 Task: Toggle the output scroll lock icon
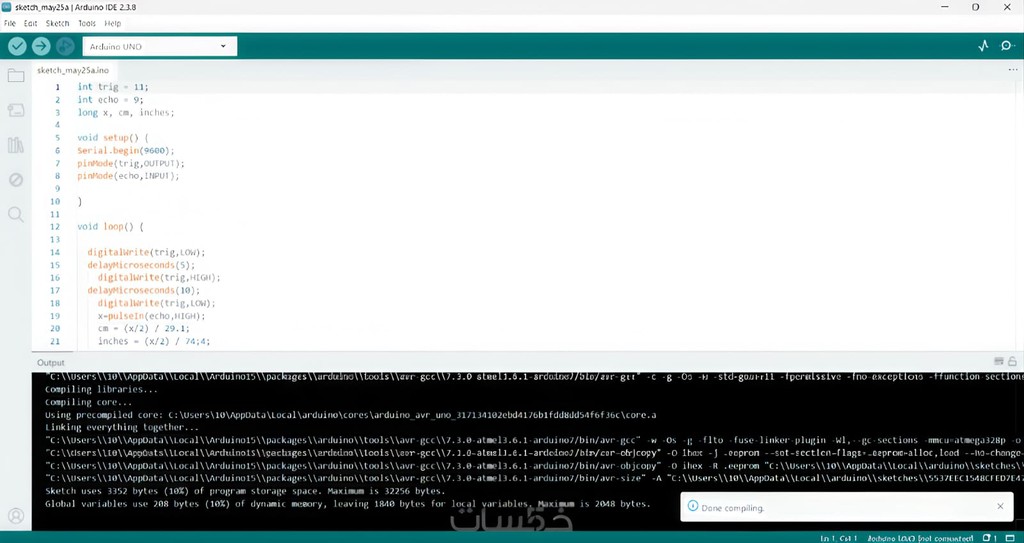click(1012, 361)
